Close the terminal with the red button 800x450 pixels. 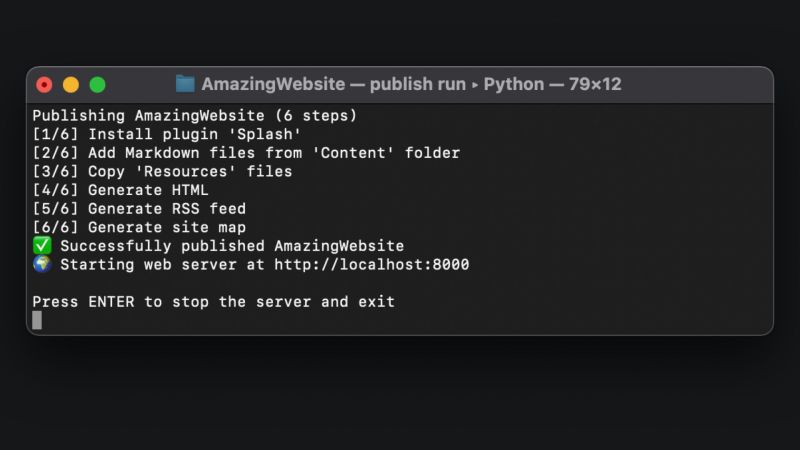click(44, 85)
